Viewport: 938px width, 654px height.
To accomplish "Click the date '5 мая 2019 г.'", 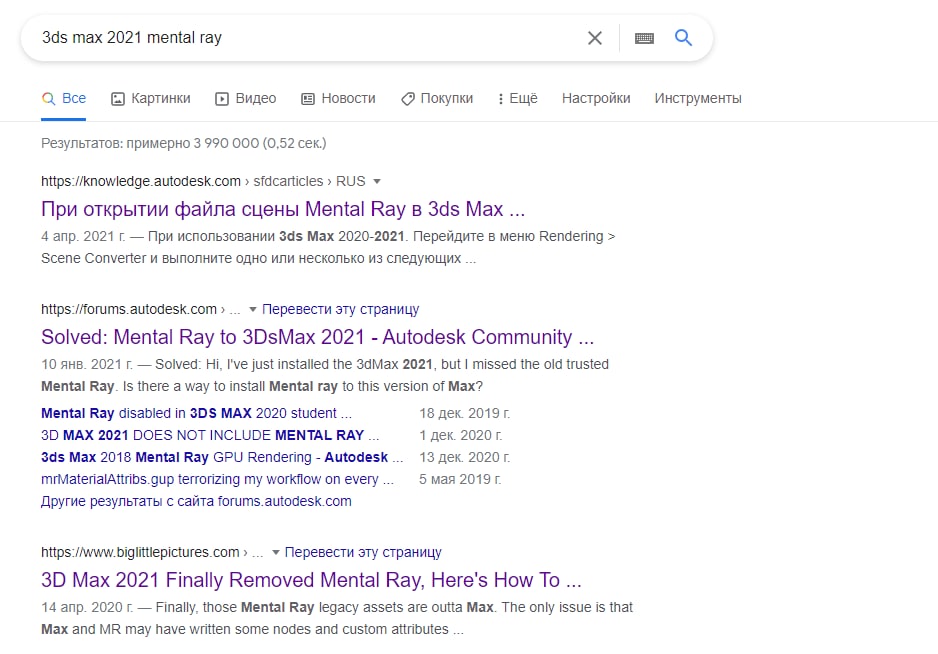I will click(459, 479).
